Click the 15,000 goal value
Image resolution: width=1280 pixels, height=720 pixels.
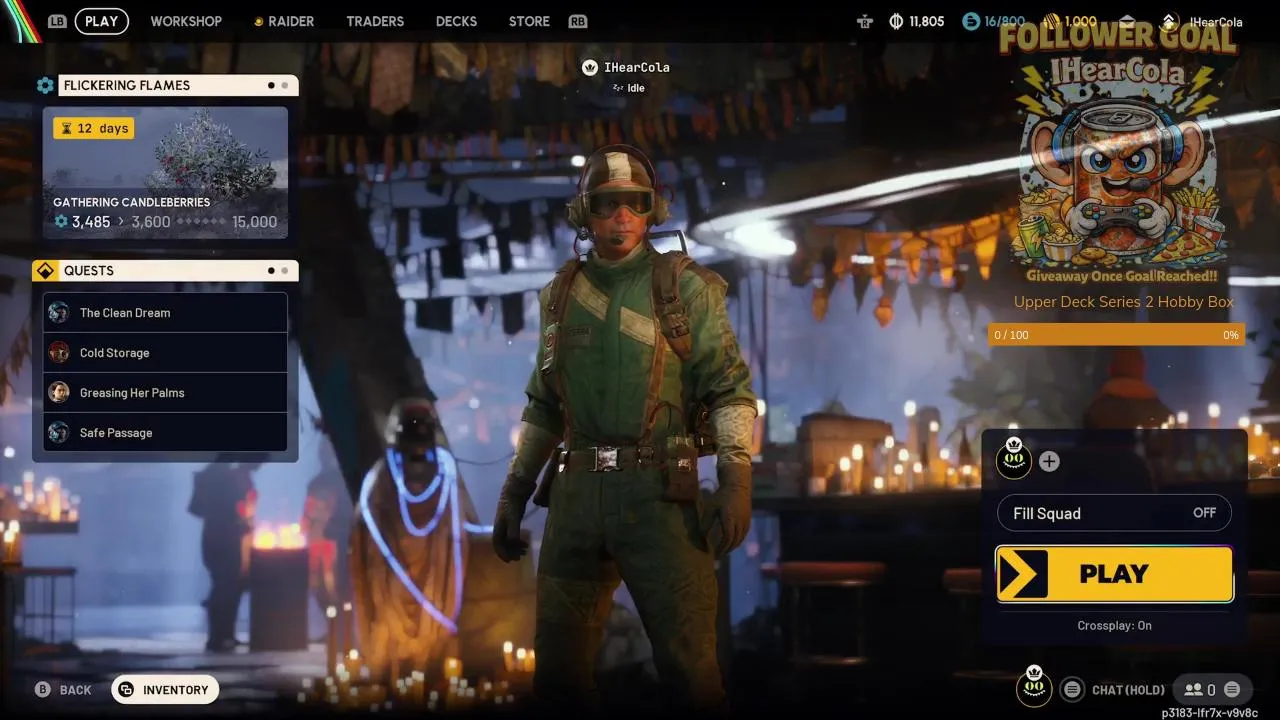[x=254, y=222]
